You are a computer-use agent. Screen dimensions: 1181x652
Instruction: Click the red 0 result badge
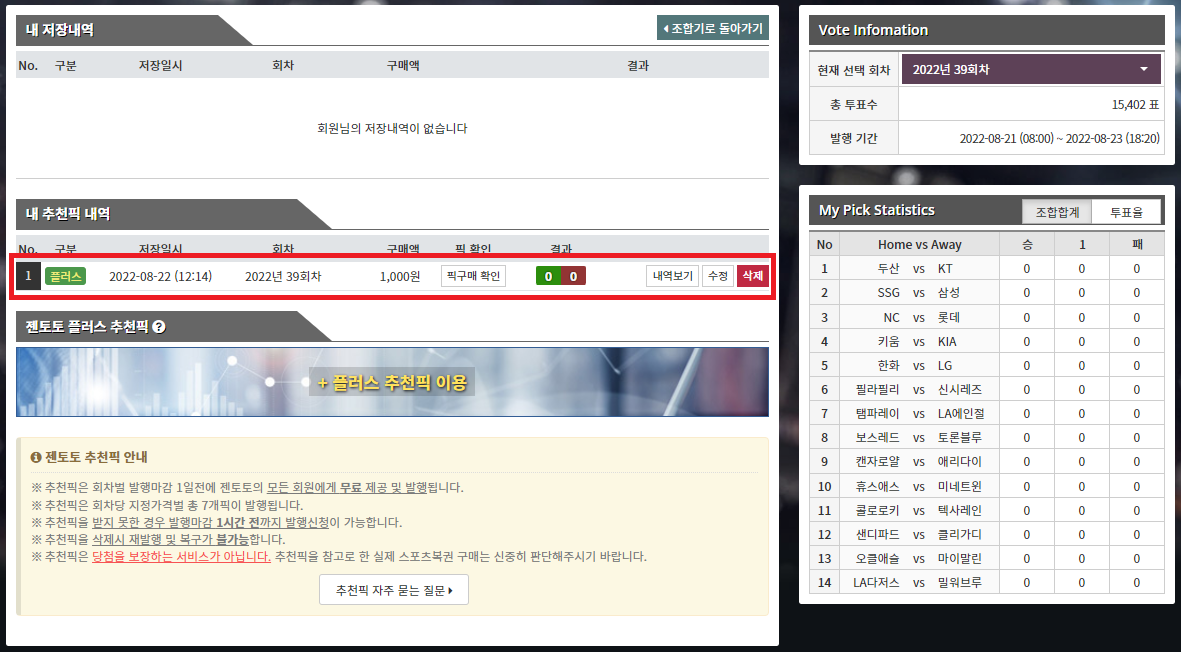pos(573,276)
